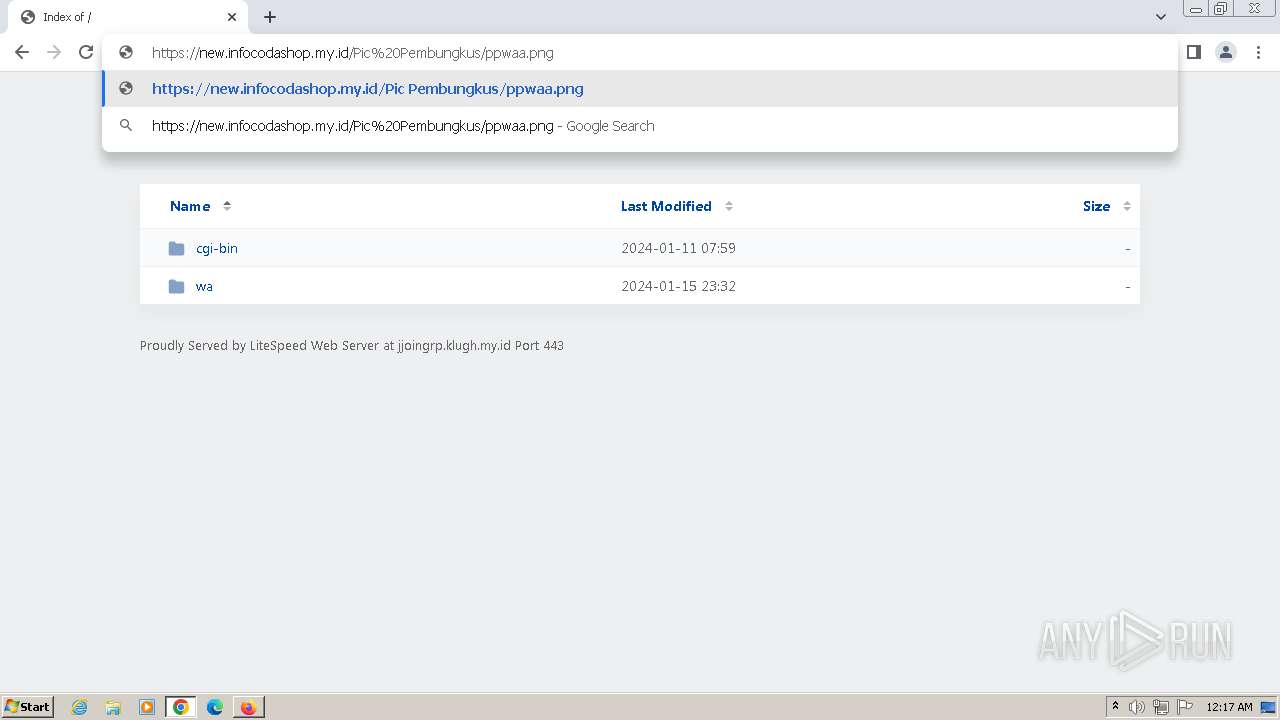Click the globe icon in URL suggestion

click(126, 88)
